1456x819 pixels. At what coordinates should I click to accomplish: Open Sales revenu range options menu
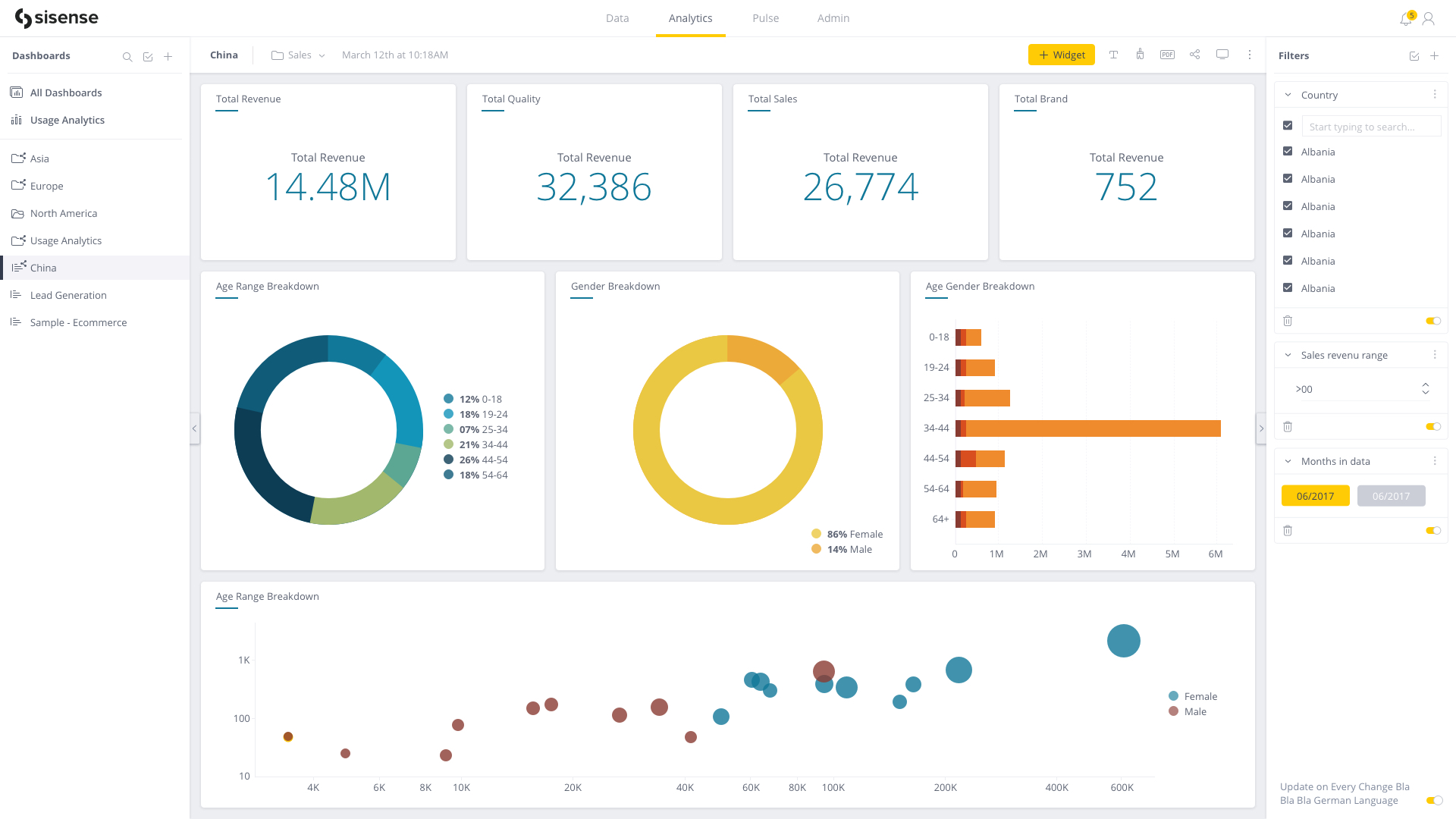(x=1435, y=355)
